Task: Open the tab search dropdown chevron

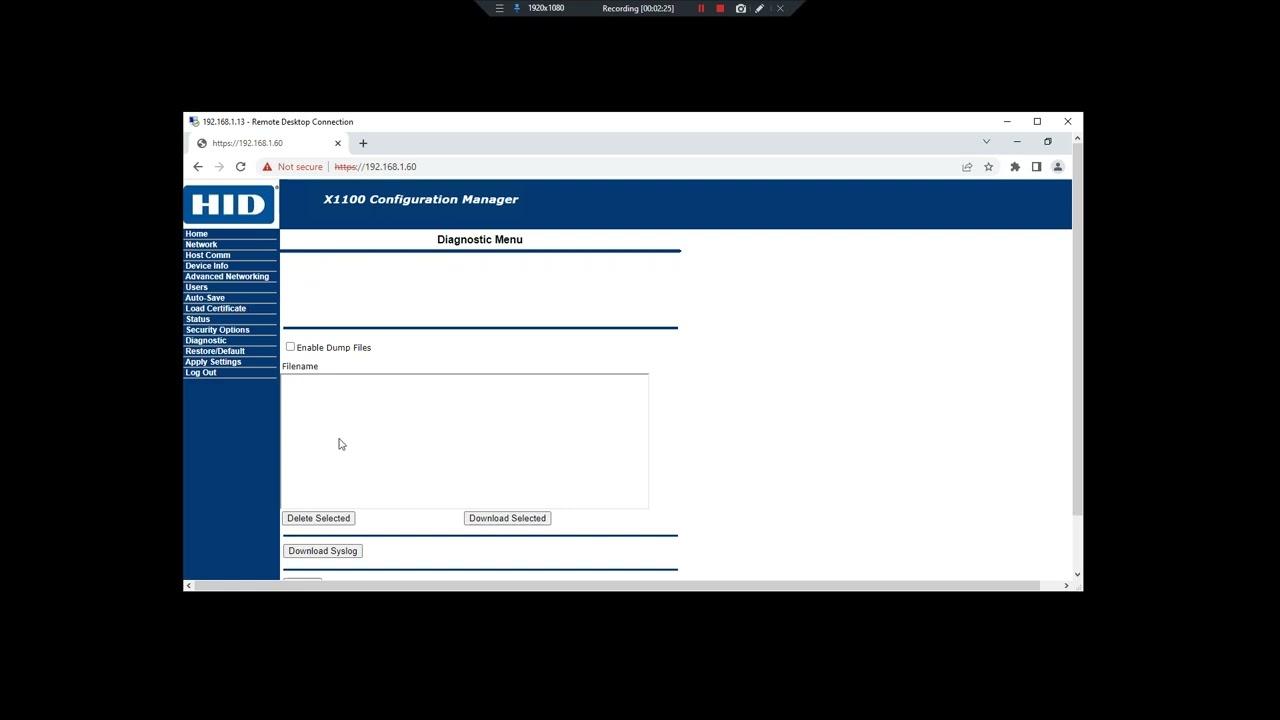Action: (986, 142)
